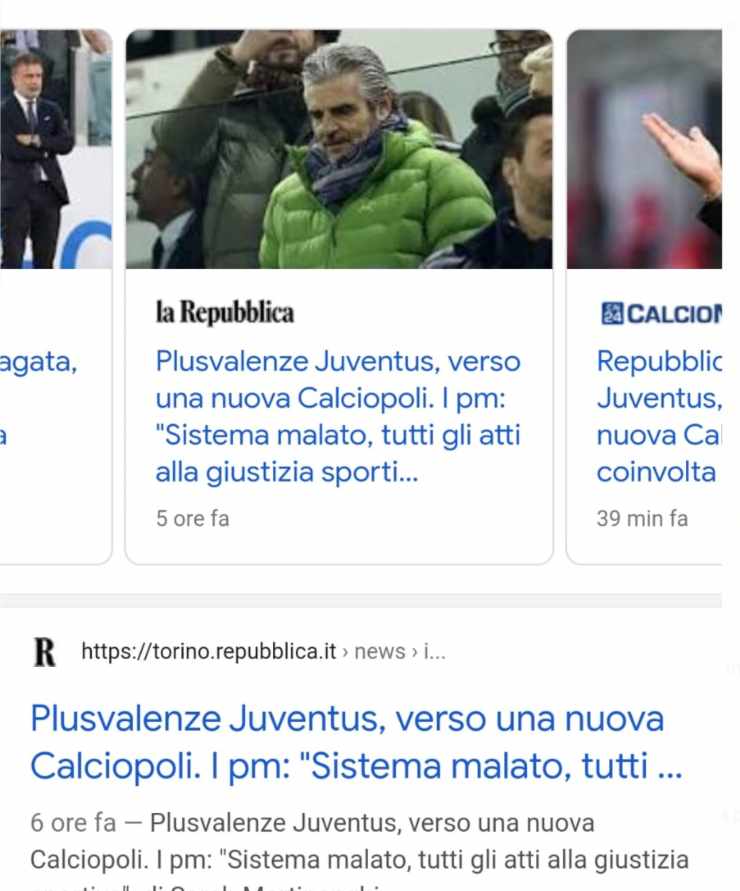Tap the Calcionews24 logo in right card
Viewport: 740px width, 891px height.
pos(662,313)
